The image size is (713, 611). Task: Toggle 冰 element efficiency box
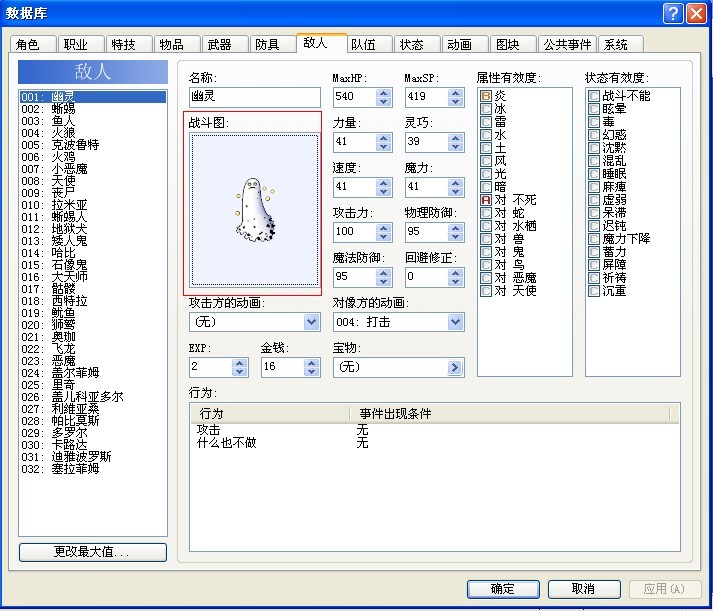(x=486, y=109)
